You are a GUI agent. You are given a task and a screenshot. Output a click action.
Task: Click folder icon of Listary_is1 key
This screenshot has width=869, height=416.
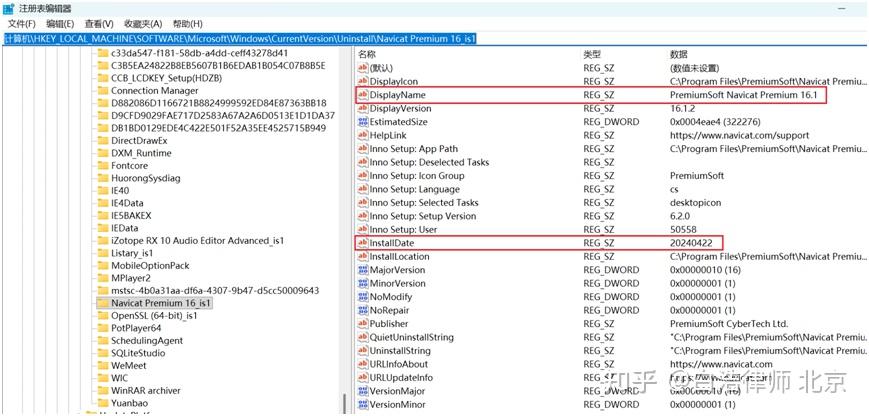point(103,253)
